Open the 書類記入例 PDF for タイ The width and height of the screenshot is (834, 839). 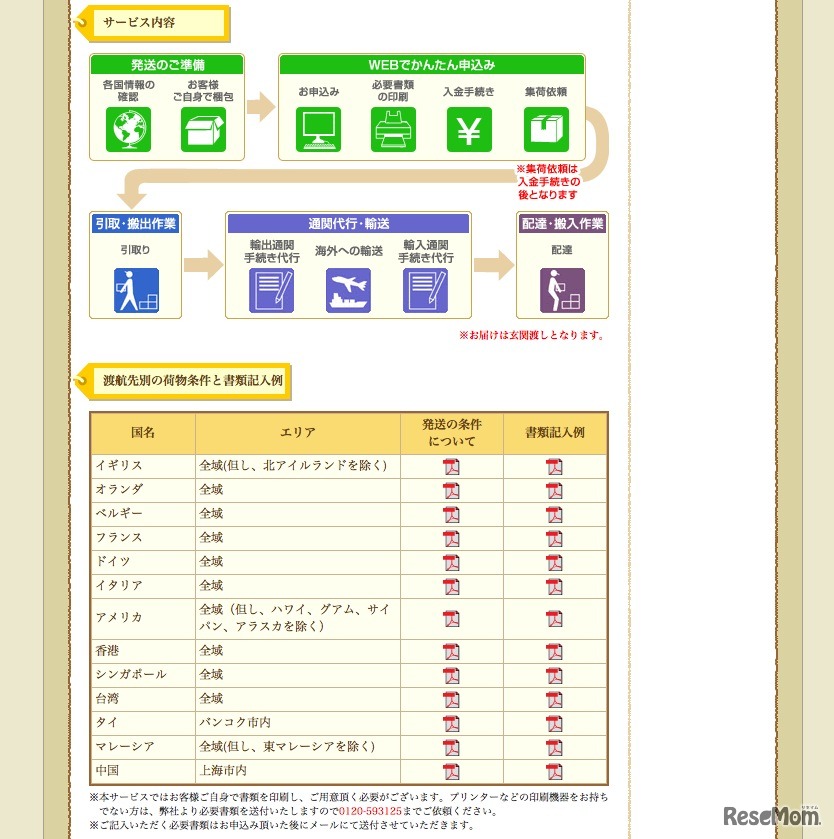[554, 724]
